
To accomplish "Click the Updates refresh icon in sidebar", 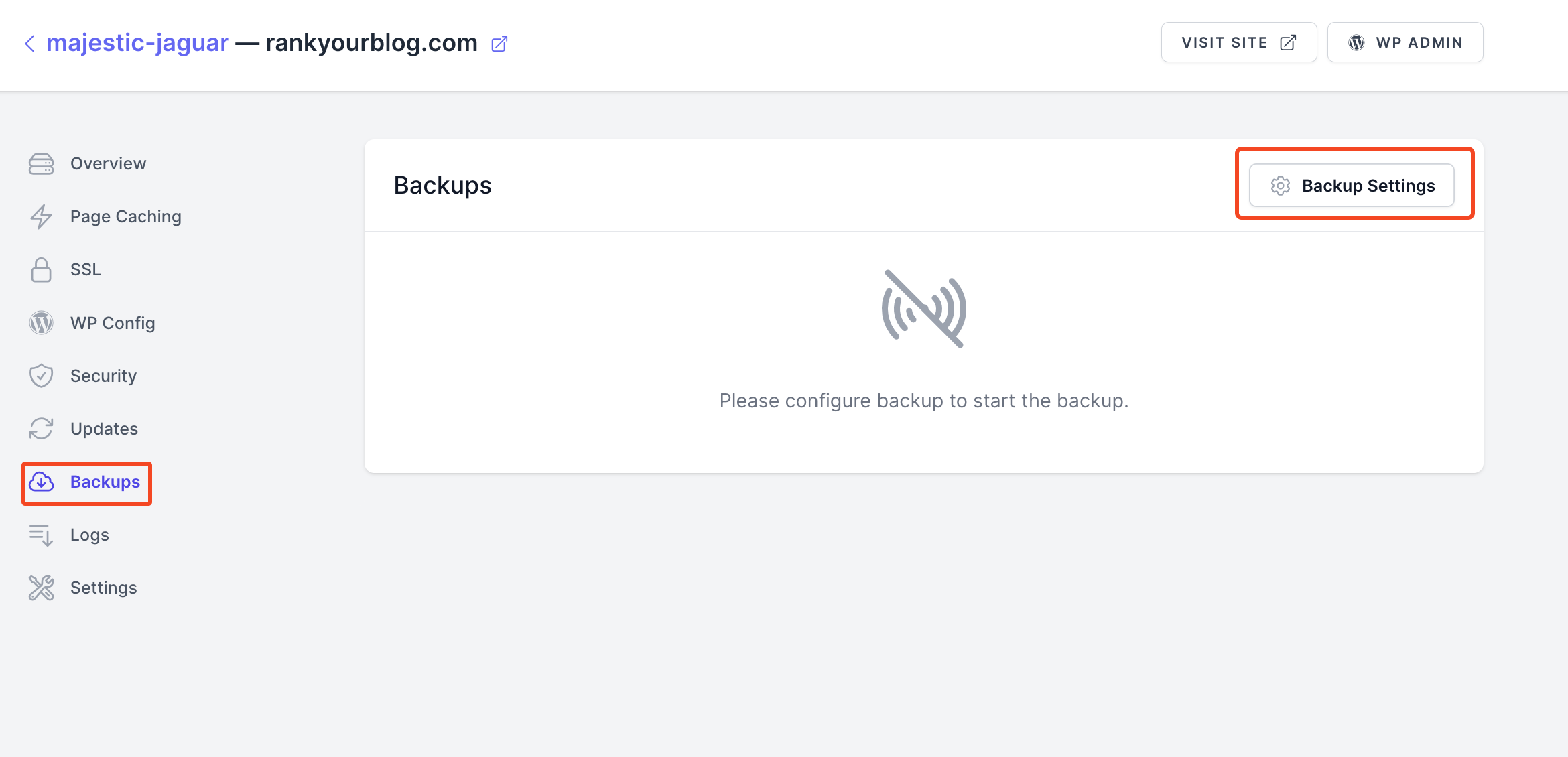I will point(41,428).
